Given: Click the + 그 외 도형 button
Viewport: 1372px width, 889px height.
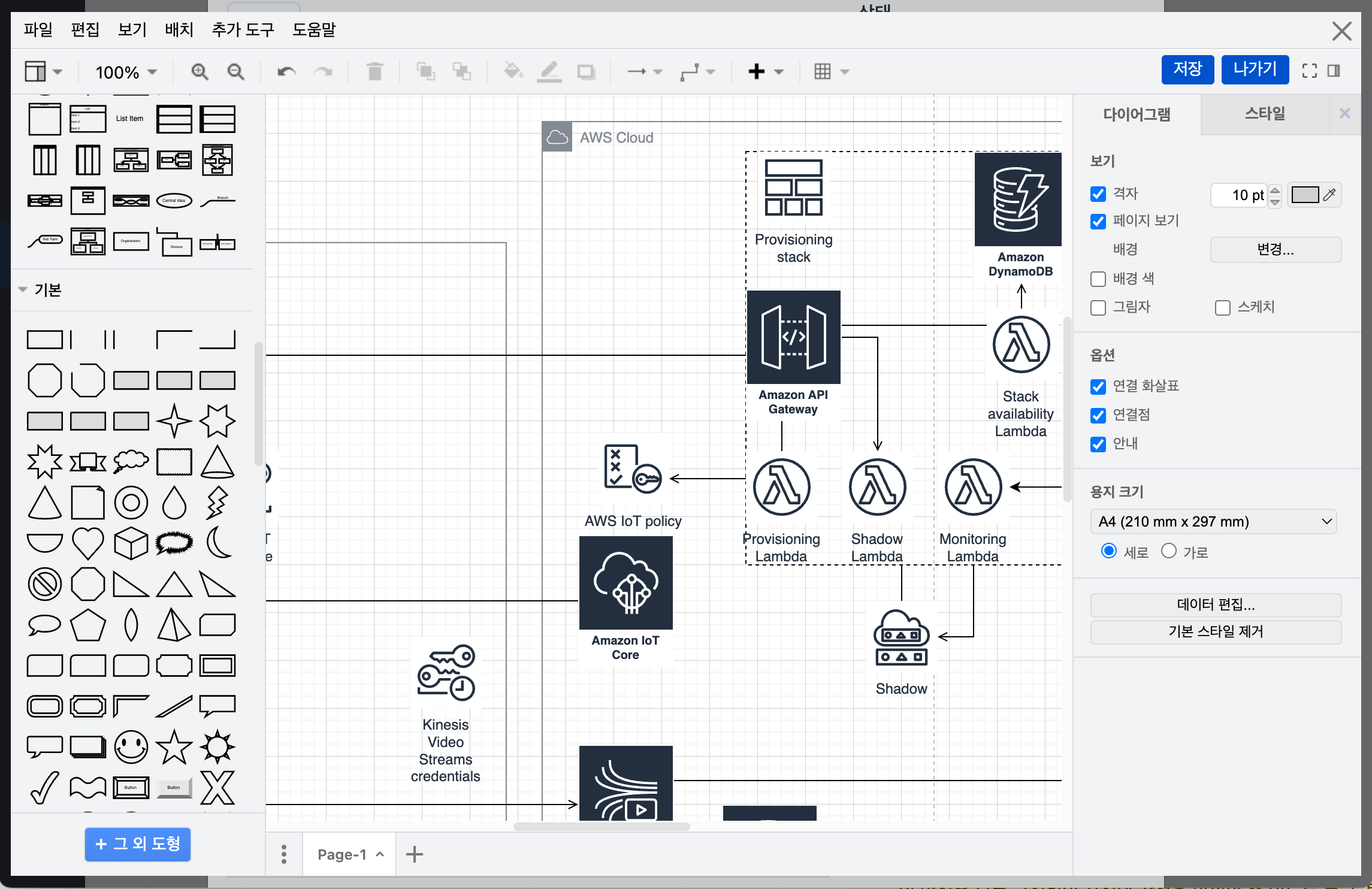Looking at the screenshot, I should pyautogui.click(x=138, y=845).
